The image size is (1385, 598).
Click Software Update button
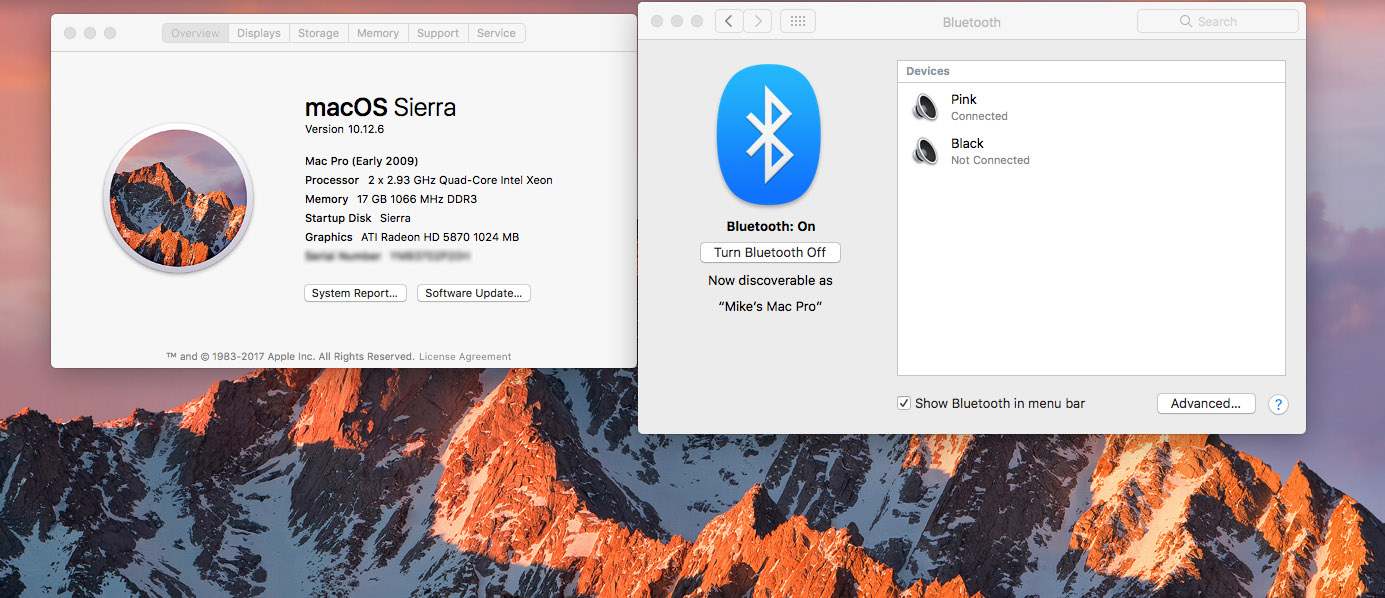tap(474, 293)
